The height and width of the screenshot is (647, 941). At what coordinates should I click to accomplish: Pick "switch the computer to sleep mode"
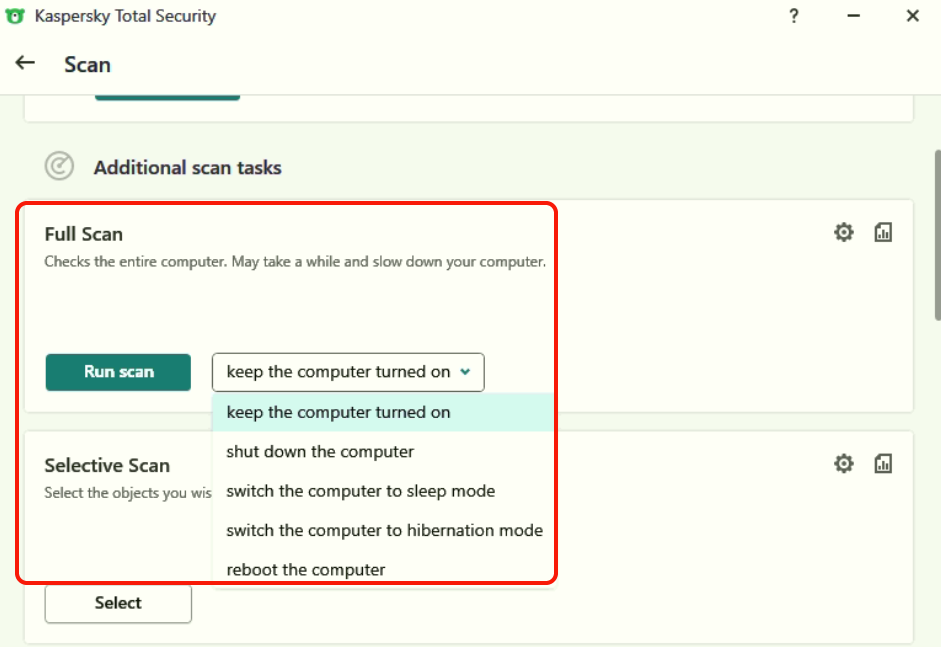click(x=360, y=491)
